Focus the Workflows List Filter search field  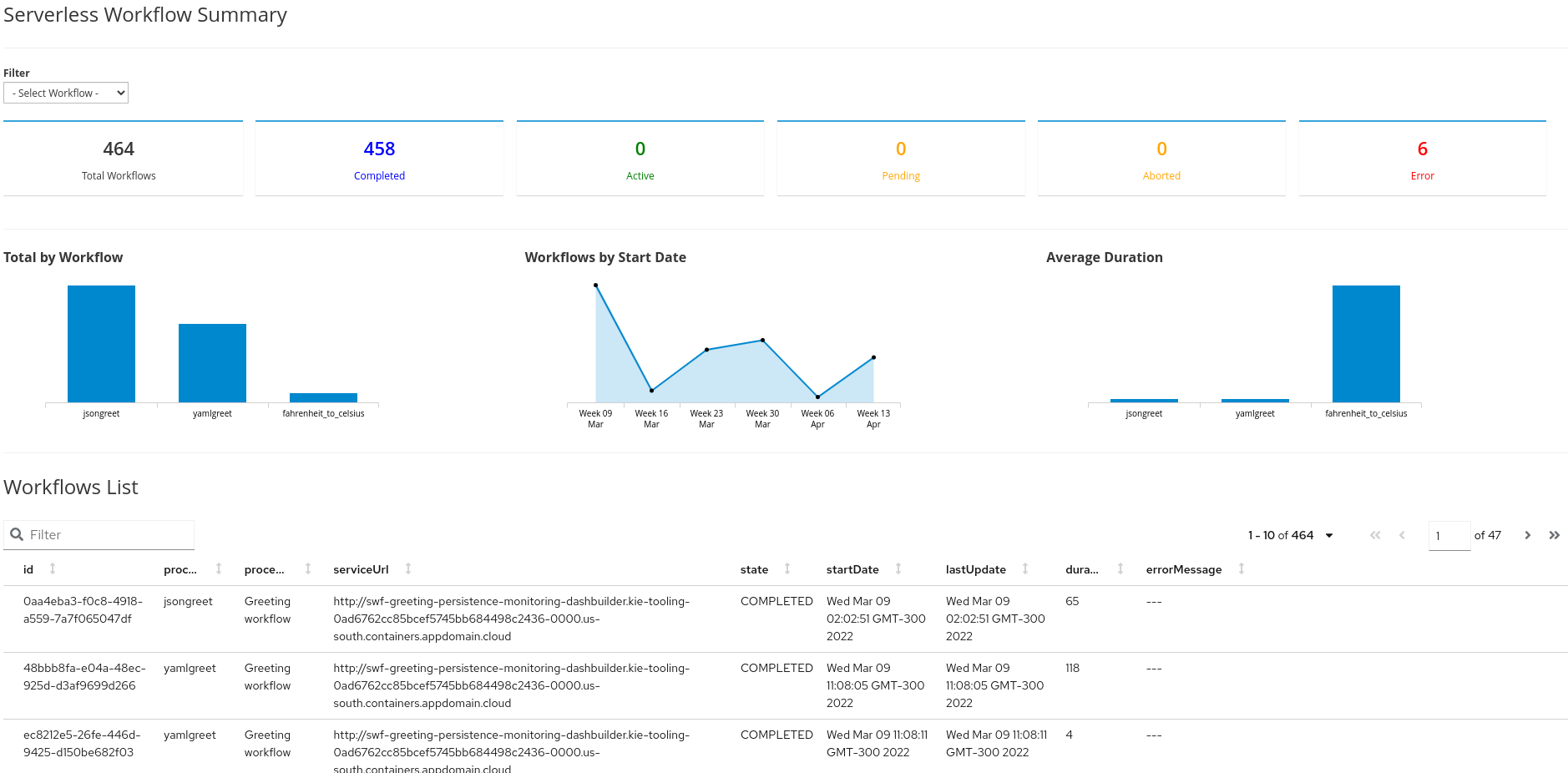[99, 535]
